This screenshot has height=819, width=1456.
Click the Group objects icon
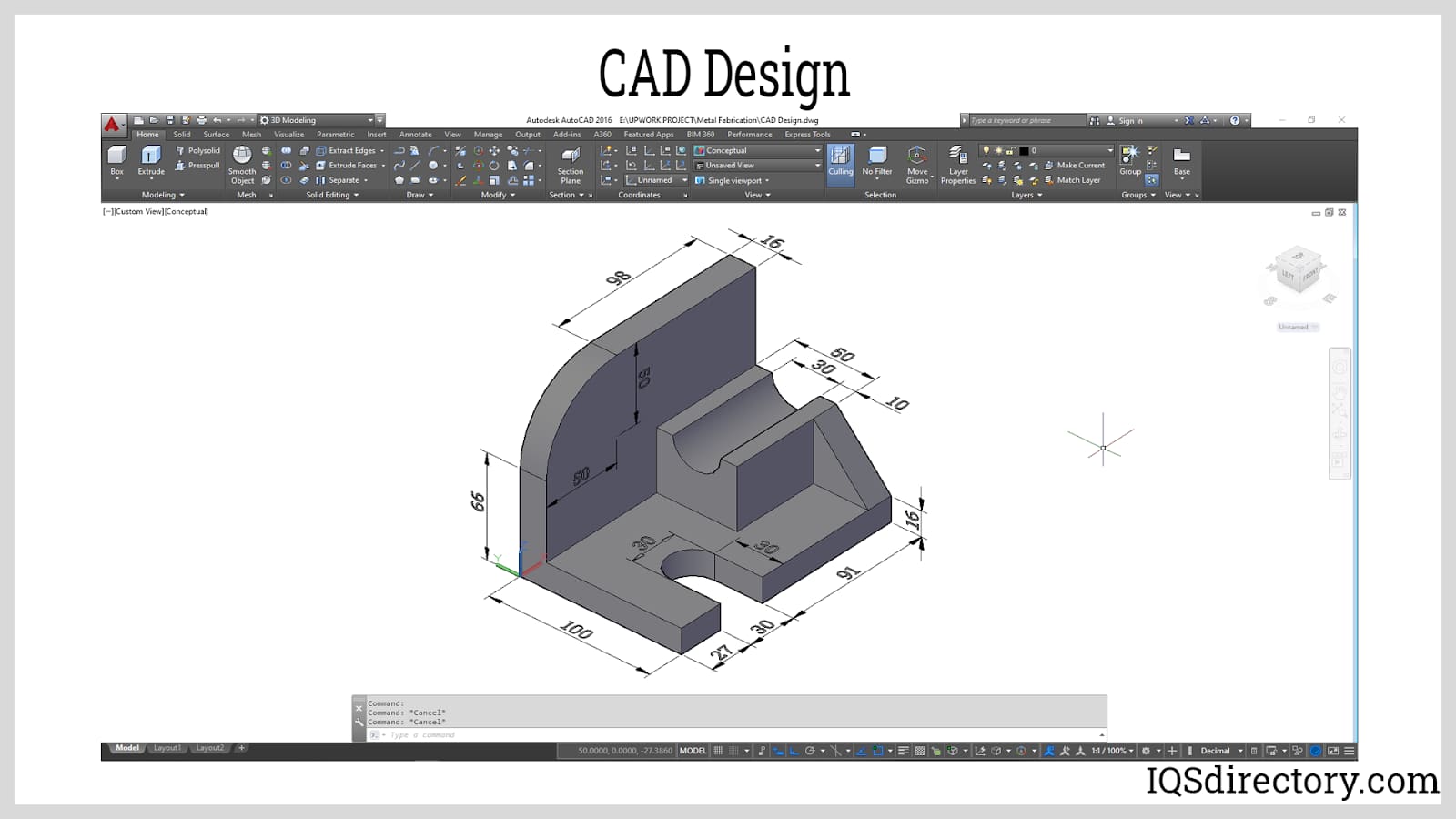coord(1130,158)
